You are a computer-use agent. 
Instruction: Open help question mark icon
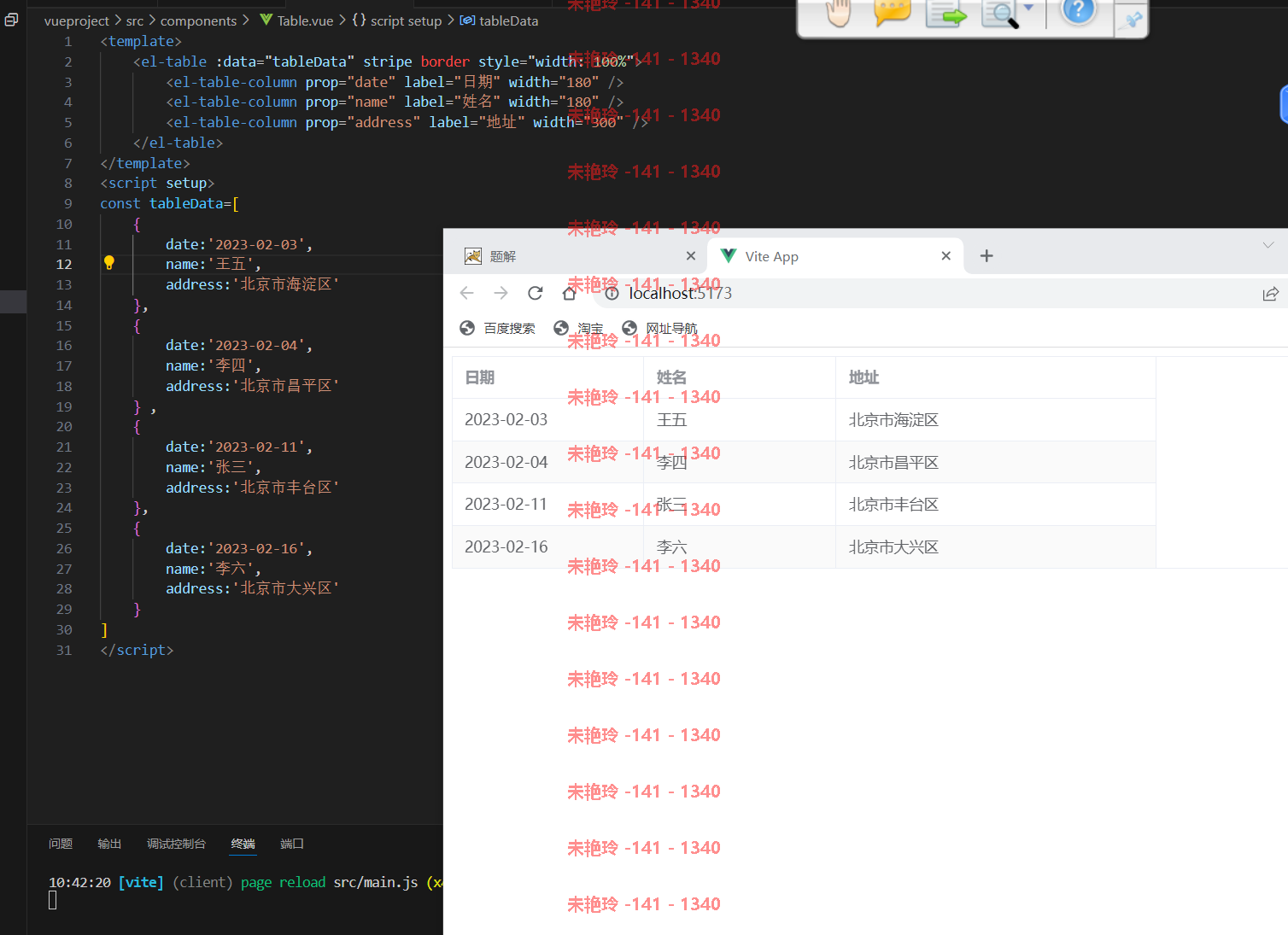pos(1078,11)
